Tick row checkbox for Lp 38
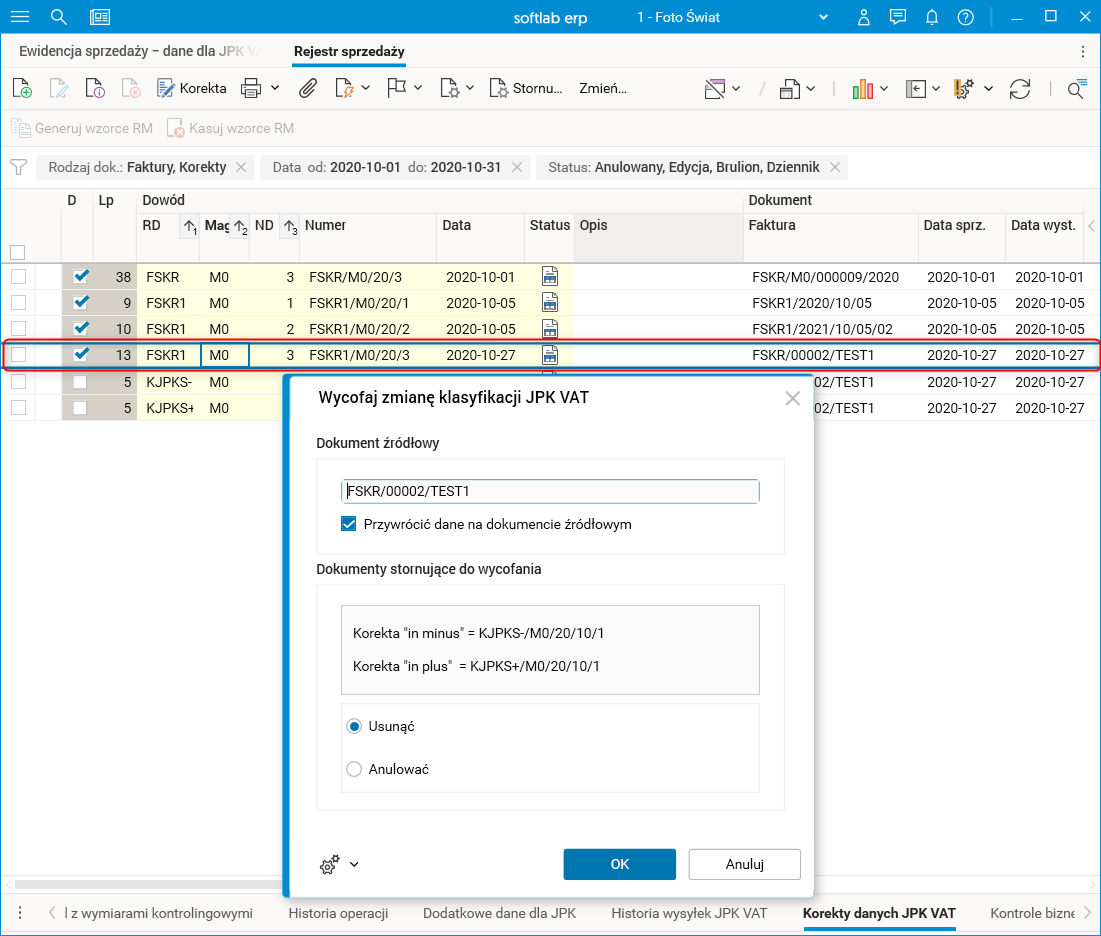Image resolution: width=1101 pixels, height=936 pixels. (18, 277)
